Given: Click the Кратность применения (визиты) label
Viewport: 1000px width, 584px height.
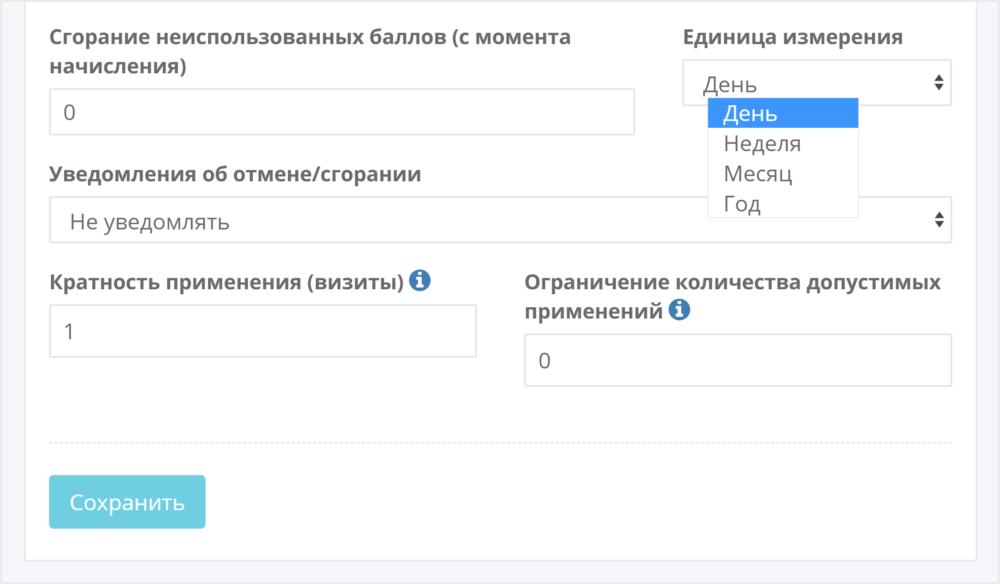Looking at the screenshot, I should [x=226, y=282].
